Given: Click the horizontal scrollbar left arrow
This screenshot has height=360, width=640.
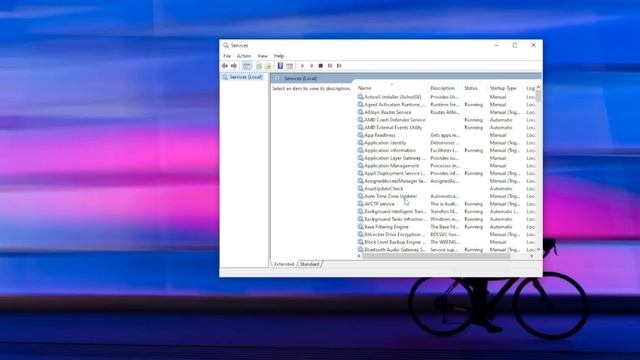Looking at the screenshot, I should coord(359,256).
